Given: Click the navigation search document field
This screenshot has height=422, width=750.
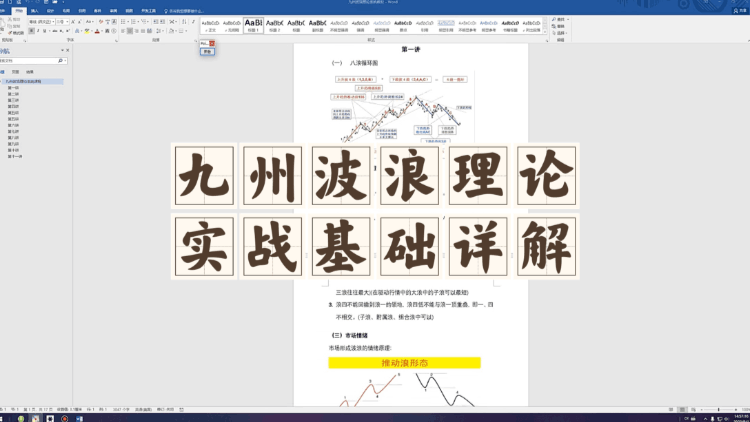Looking at the screenshot, I should pos(28,60).
